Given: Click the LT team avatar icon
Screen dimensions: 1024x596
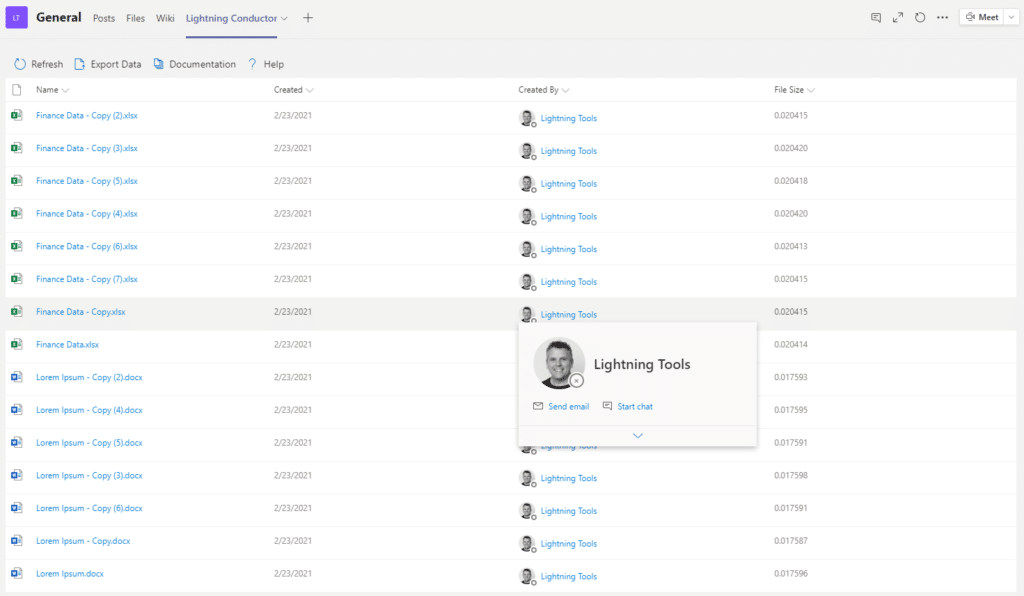Looking at the screenshot, I should (16, 18).
